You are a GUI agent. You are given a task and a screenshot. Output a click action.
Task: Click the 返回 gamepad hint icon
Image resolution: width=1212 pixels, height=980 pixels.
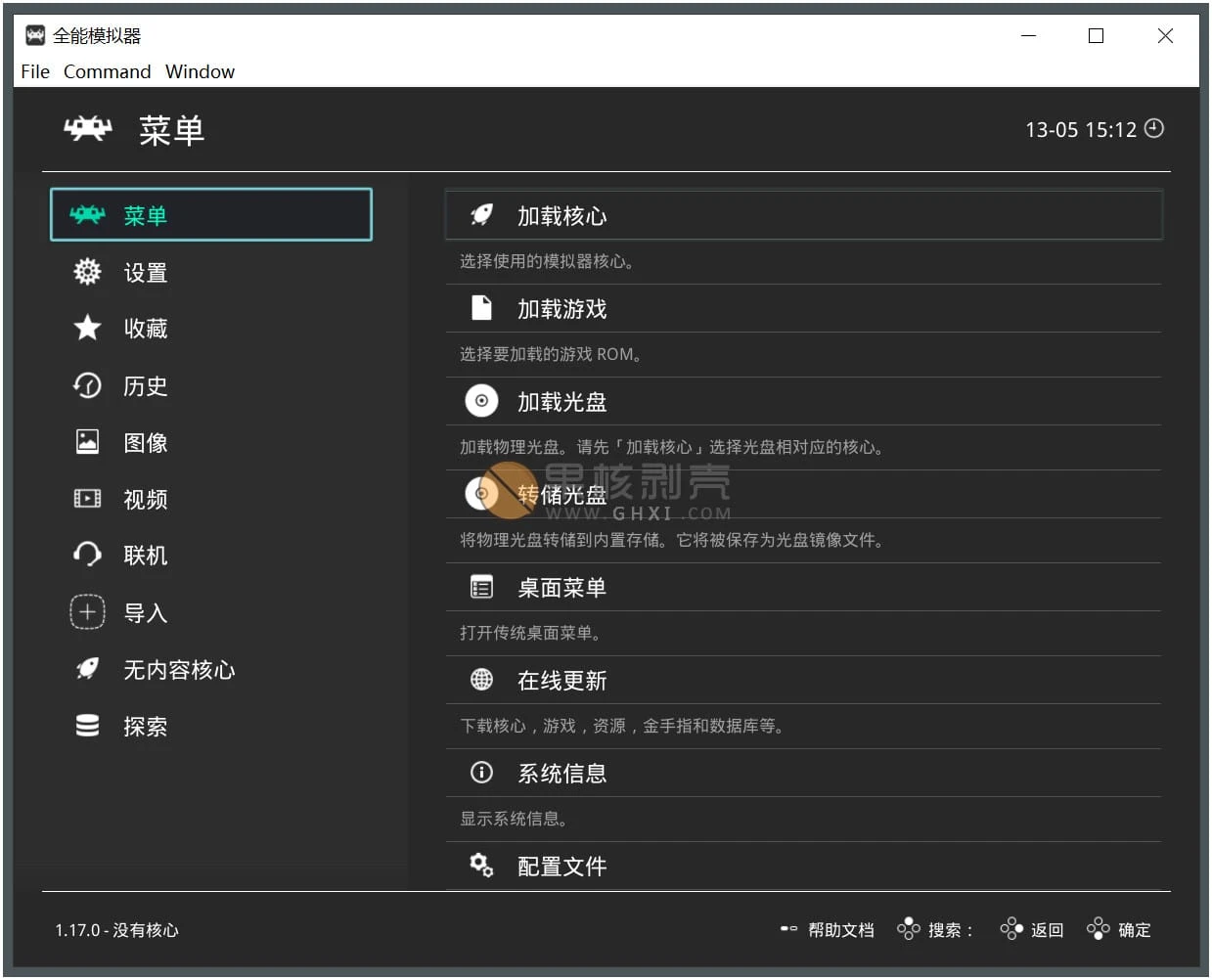(1011, 928)
